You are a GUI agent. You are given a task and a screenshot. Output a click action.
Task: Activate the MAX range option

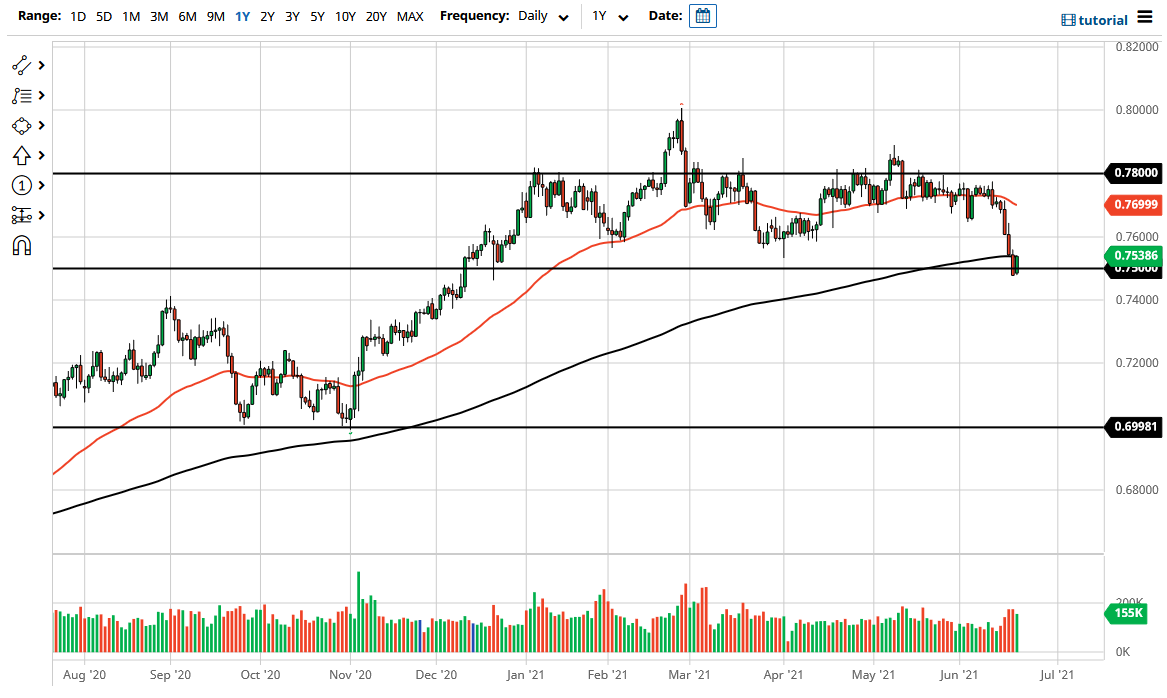pos(409,16)
